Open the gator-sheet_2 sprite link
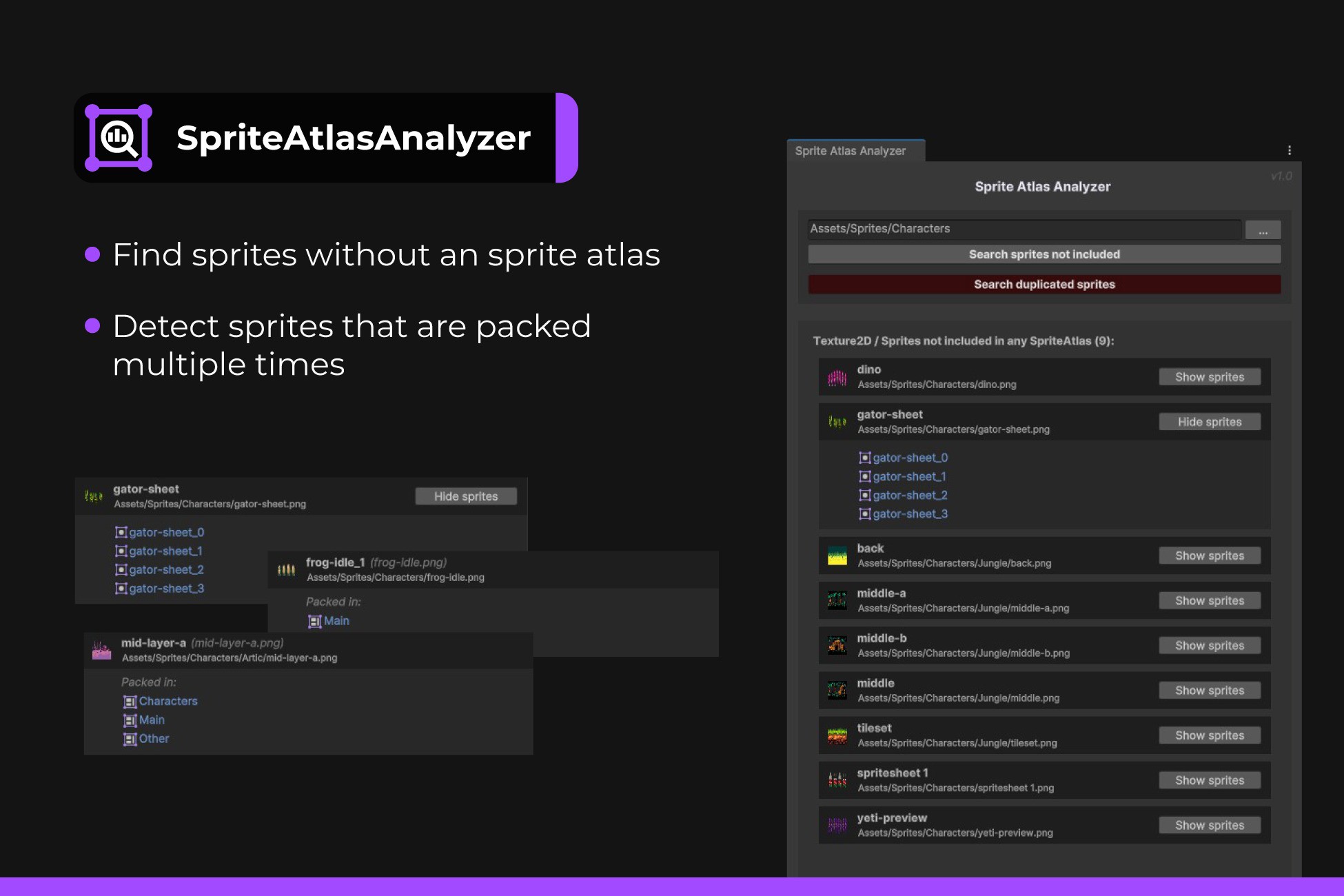This screenshot has height=896, width=1344. click(x=908, y=495)
